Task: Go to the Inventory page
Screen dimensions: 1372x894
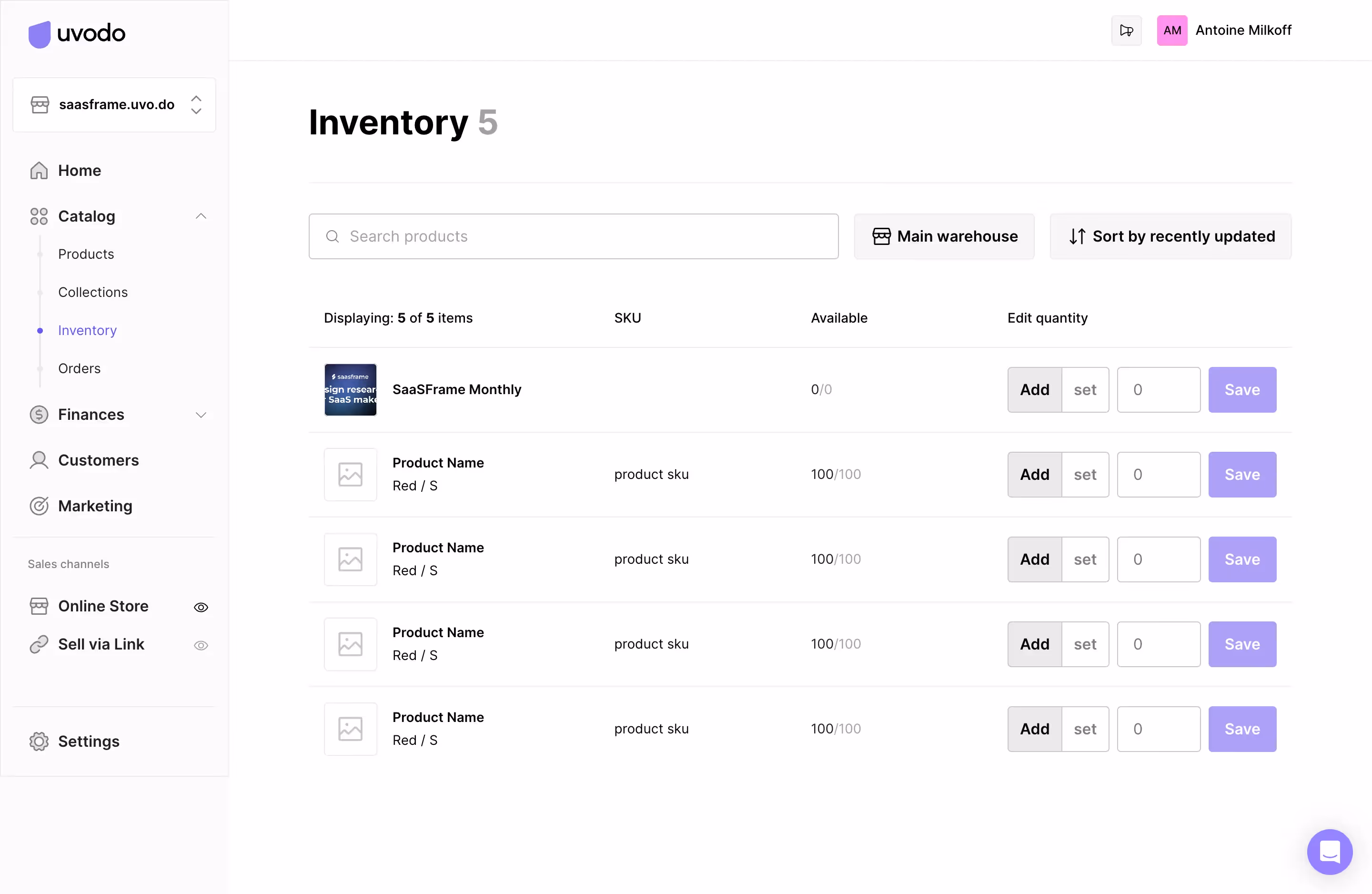Action: tap(87, 330)
